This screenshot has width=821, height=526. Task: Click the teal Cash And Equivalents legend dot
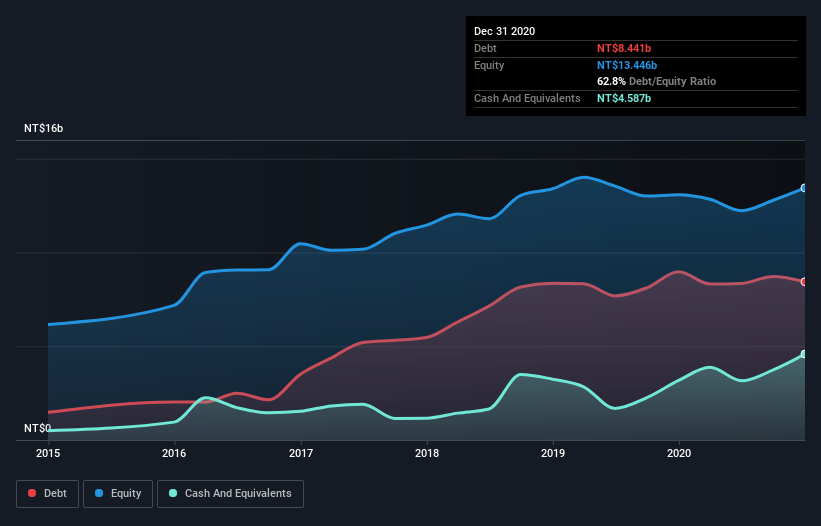click(x=173, y=493)
